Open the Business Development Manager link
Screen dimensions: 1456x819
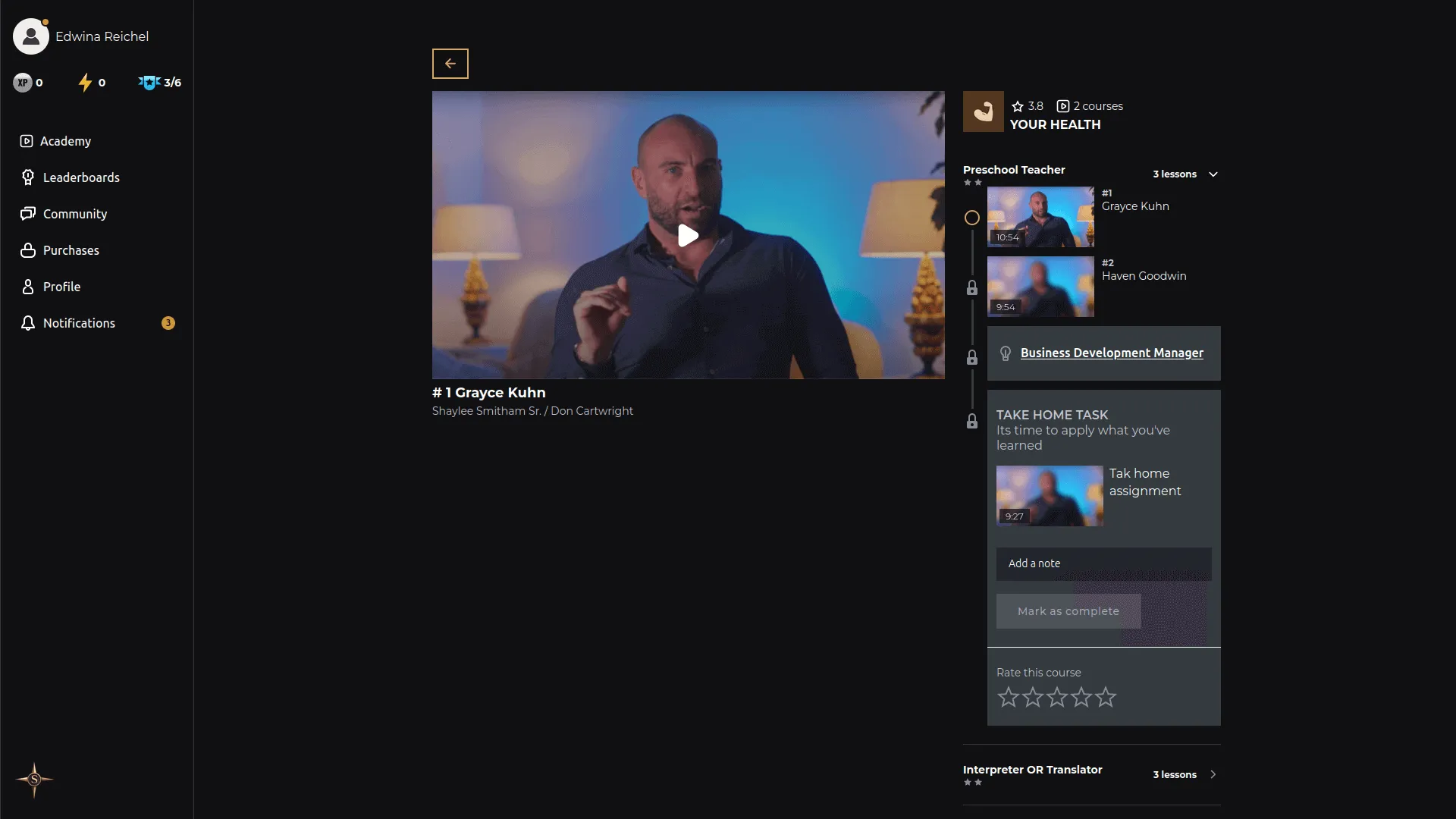tap(1111, 353)
